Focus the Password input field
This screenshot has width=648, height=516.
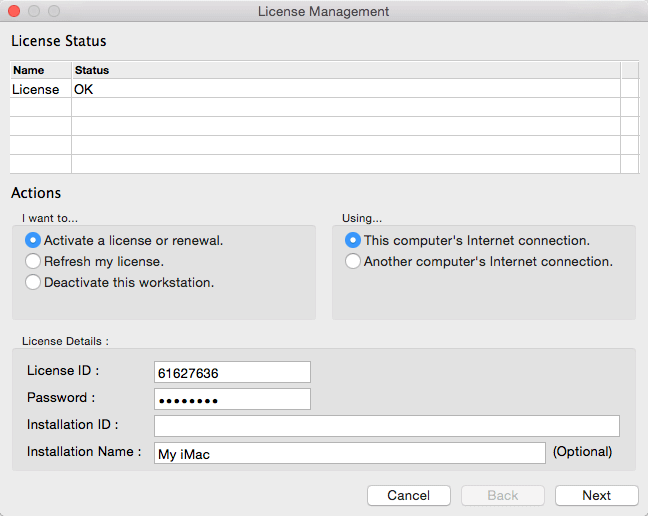(232, 399)
